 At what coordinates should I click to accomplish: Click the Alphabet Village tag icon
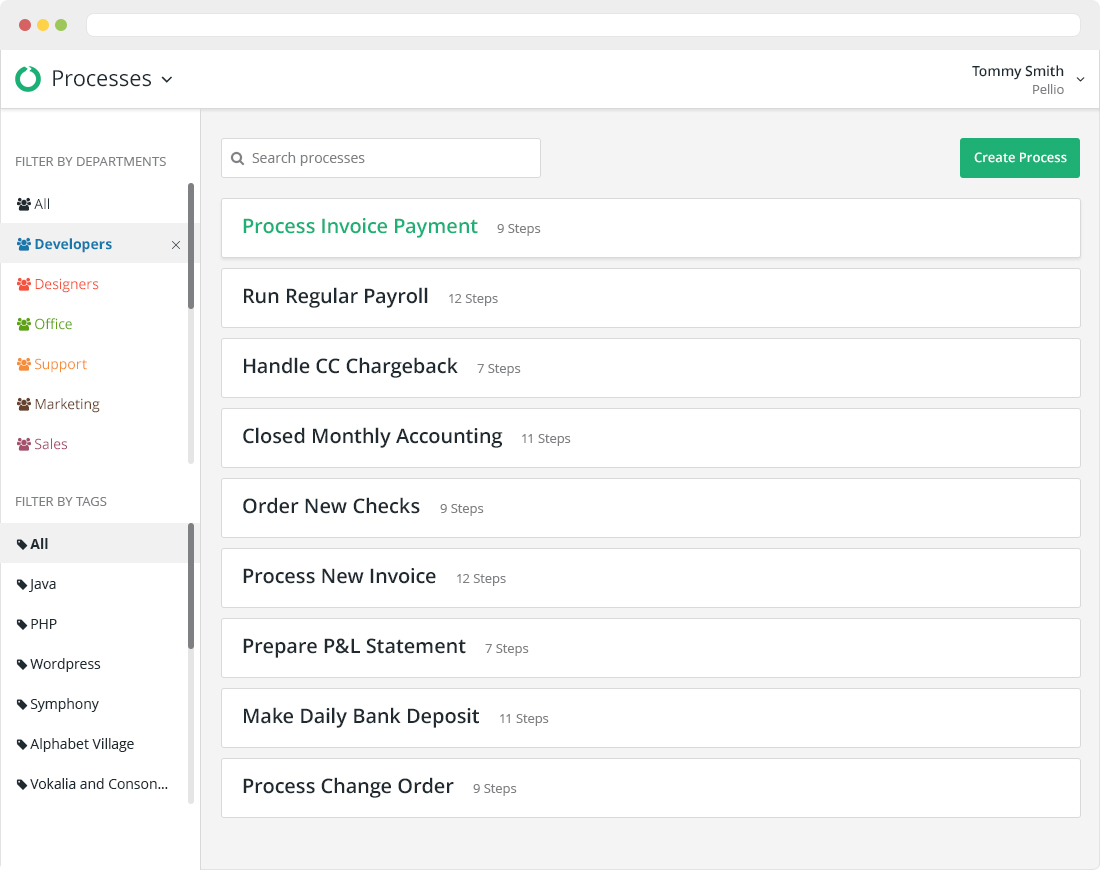22,744
